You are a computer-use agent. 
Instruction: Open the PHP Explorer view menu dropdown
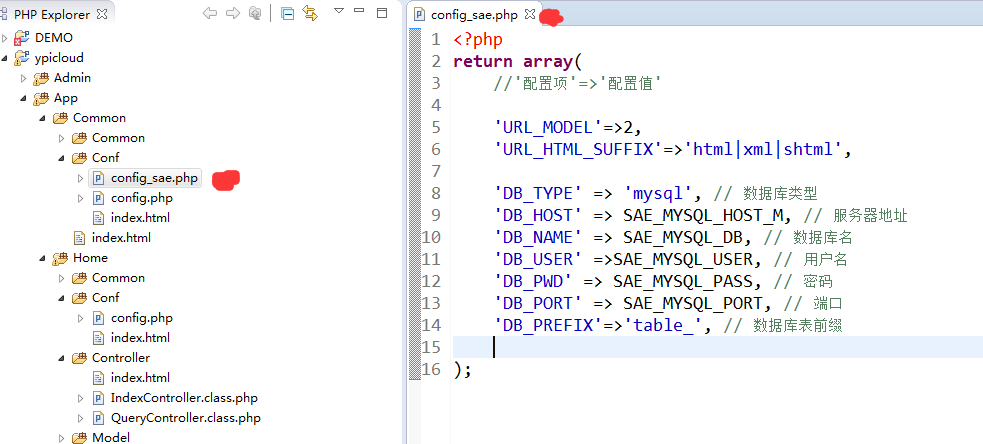click(x=339, y=12)
